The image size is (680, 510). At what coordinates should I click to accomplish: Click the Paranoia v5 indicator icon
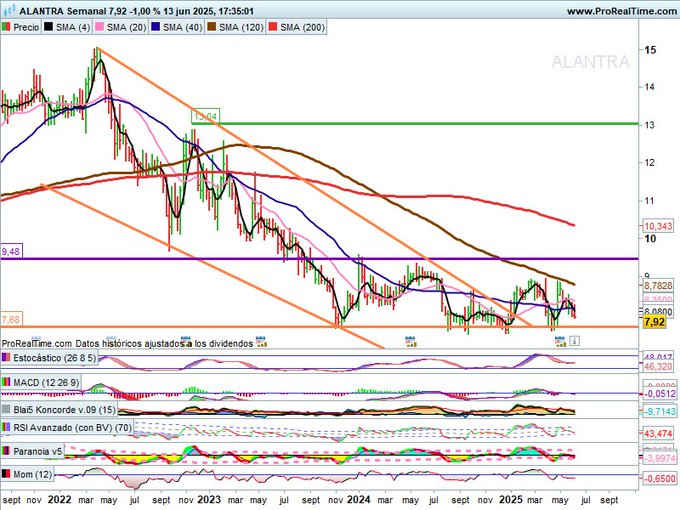[6, 451]
